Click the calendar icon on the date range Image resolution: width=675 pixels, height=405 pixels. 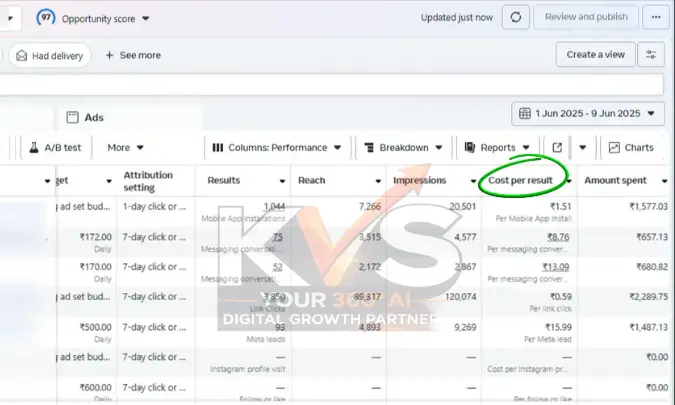pyautogui.click(x=526, y=114)
